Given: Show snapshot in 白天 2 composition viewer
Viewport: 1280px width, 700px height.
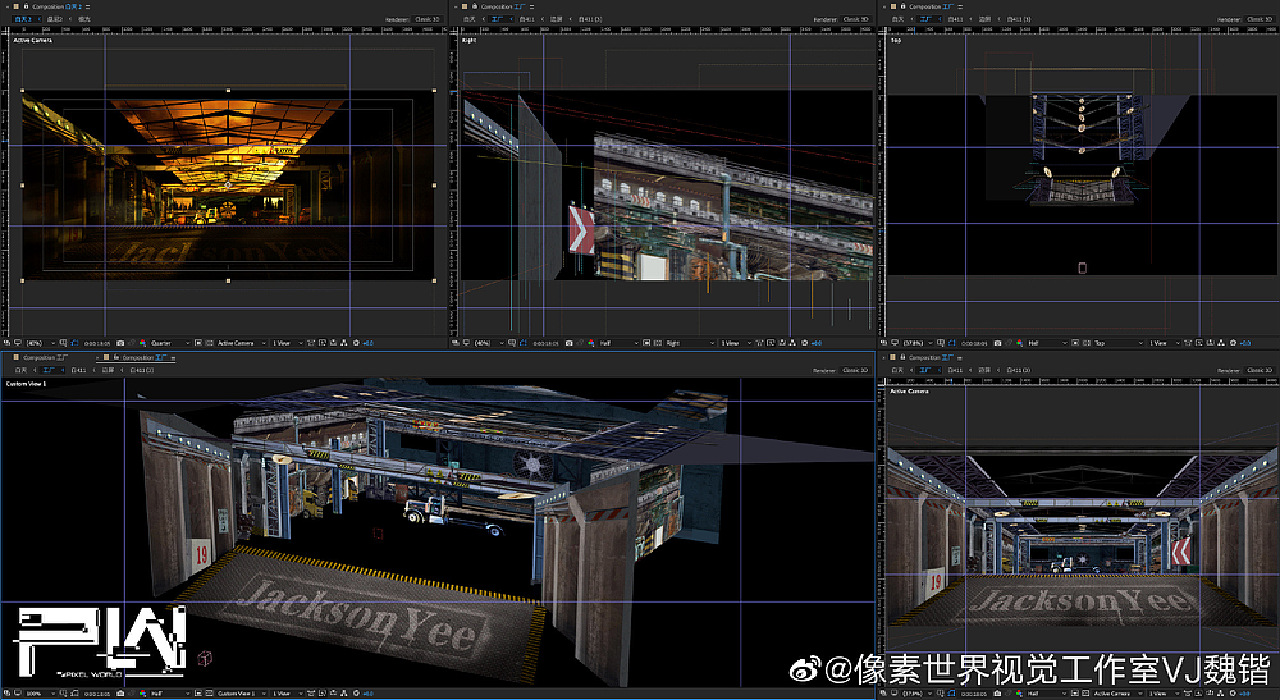Looking at the screenshot, I should [131, 343].
